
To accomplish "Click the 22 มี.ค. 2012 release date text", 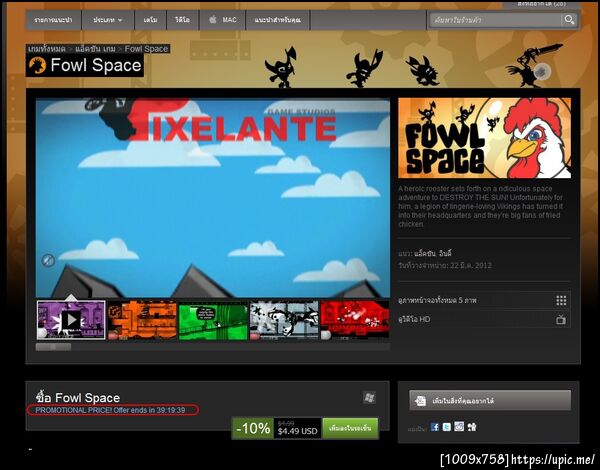I will (x=471, y=266).
